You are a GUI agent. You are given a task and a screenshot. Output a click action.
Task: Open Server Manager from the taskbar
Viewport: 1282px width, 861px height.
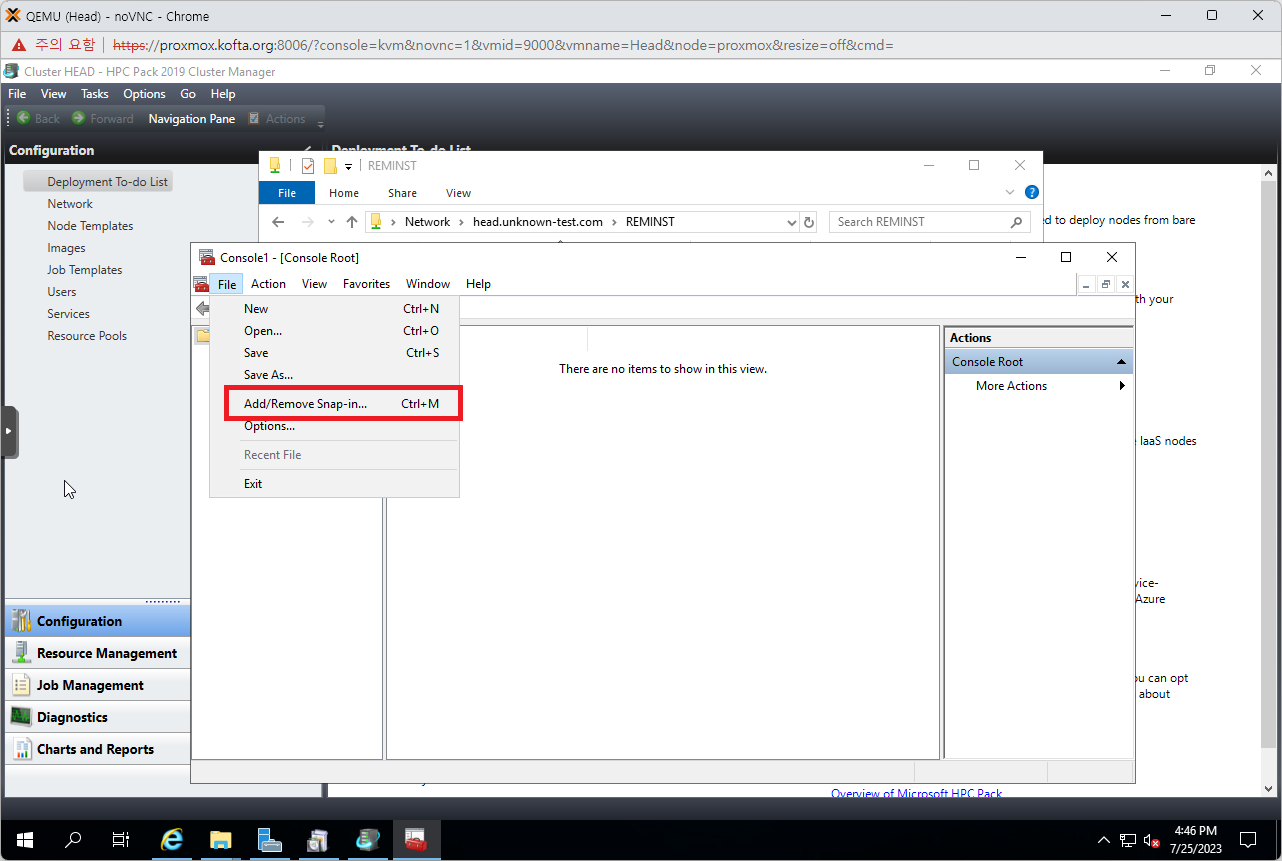[269, 840]
